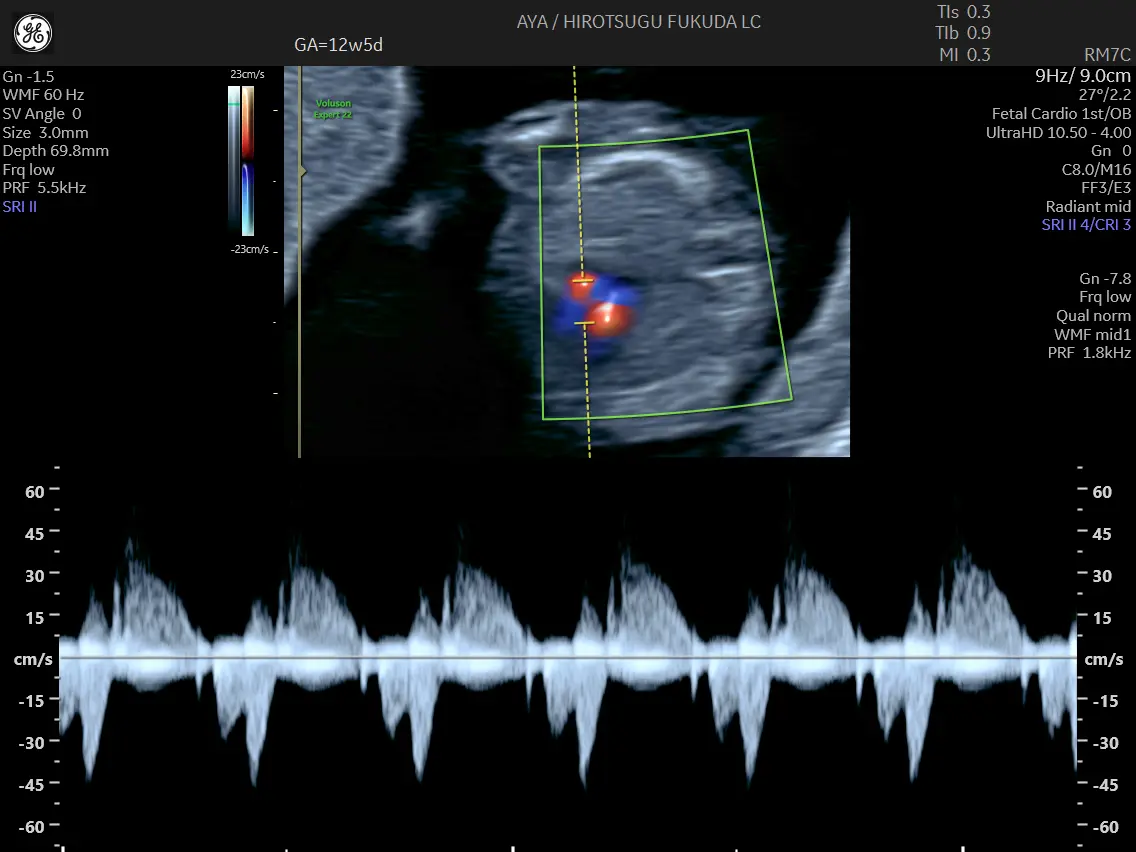Select the patient name AYA / HIROTSUGU FUKUDA LC
Screen dimensions: 1136x852
[x=638, y=22]
